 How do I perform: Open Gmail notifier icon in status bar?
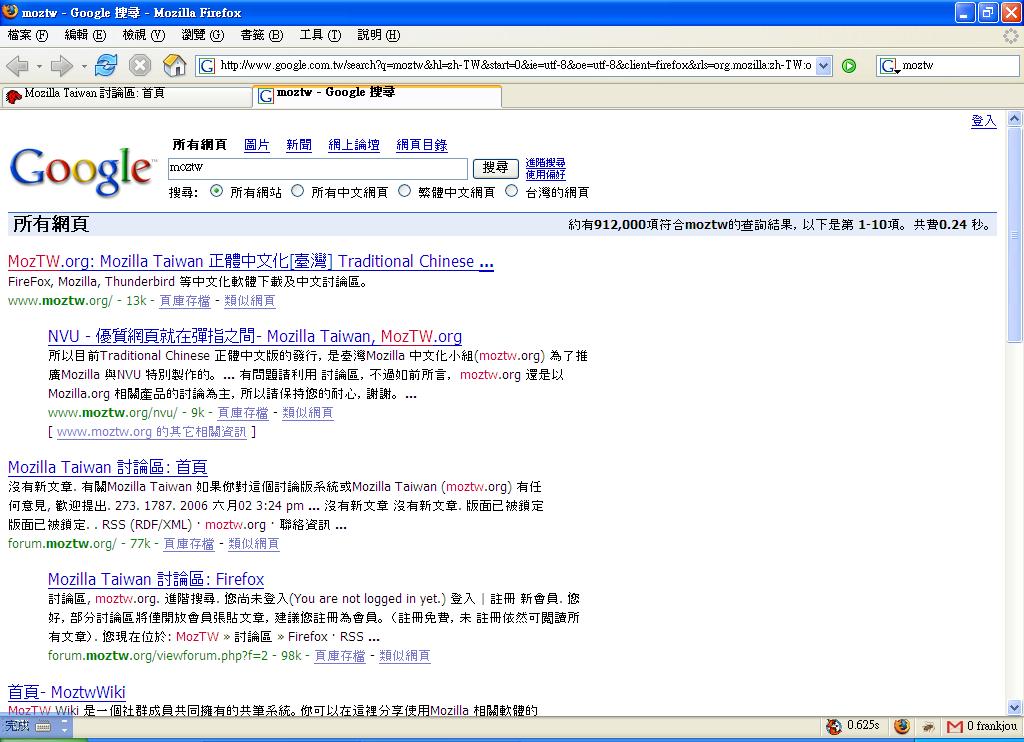coord(955,726)
